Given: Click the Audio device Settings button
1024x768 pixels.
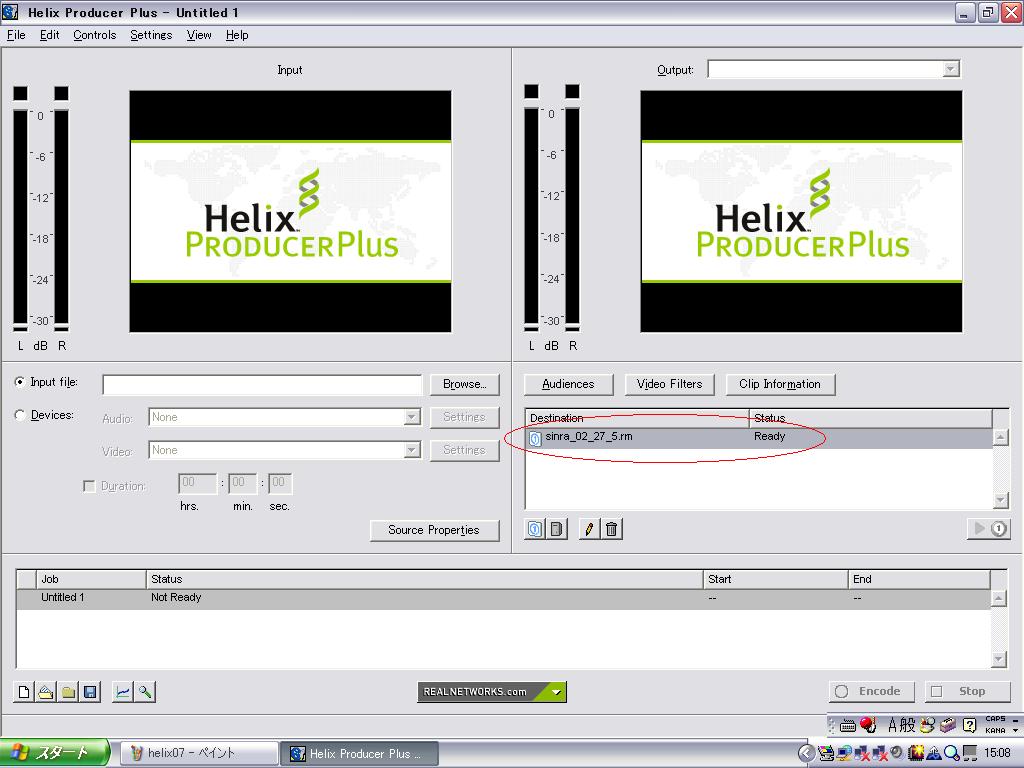Looking at the screenshot, I should point(464,417).
